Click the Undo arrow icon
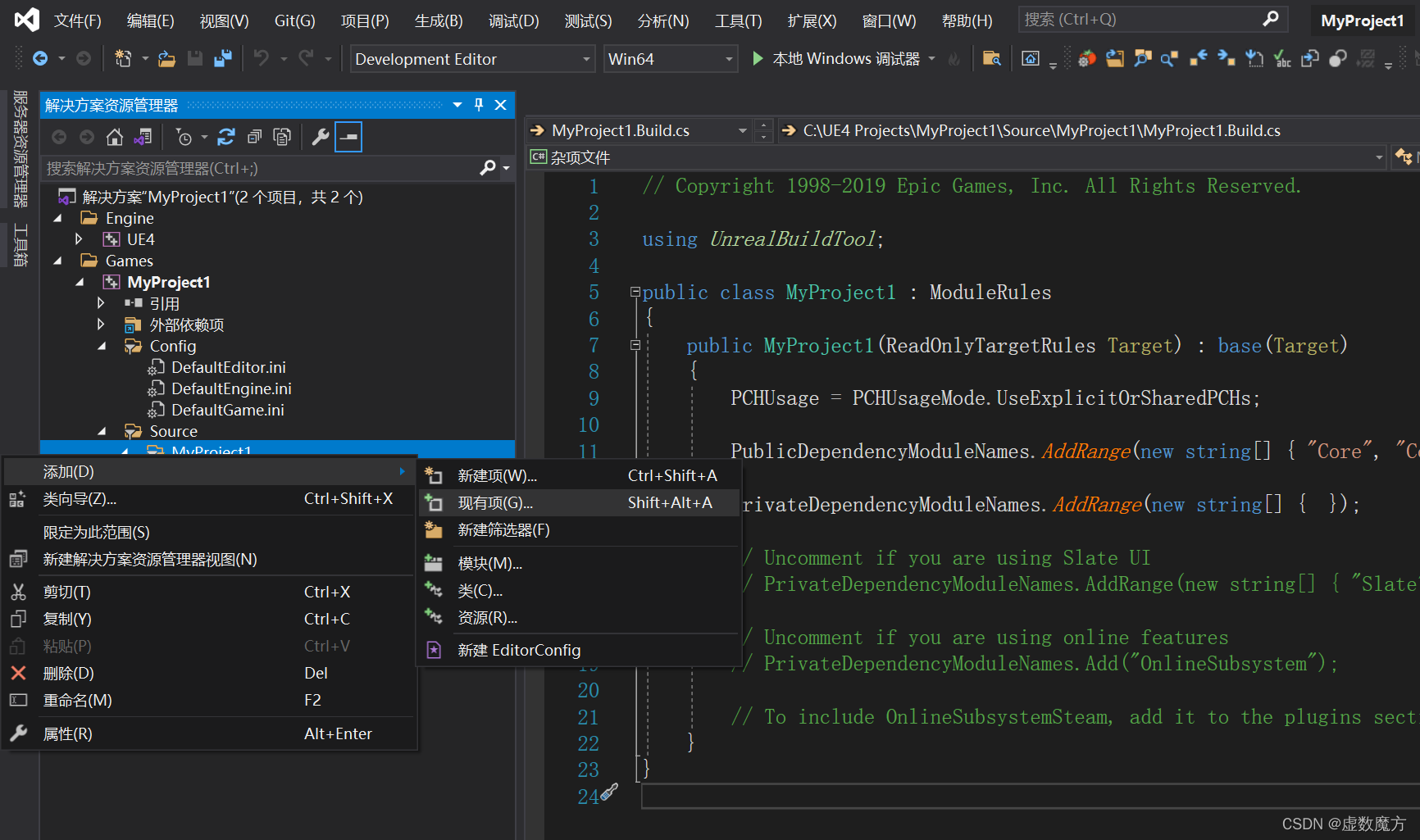 (x=261, y=58)
